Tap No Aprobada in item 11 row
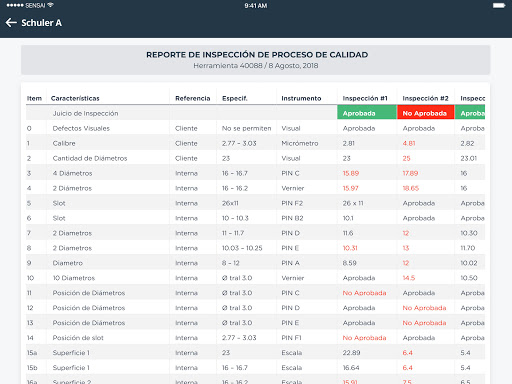 point(364,293)
